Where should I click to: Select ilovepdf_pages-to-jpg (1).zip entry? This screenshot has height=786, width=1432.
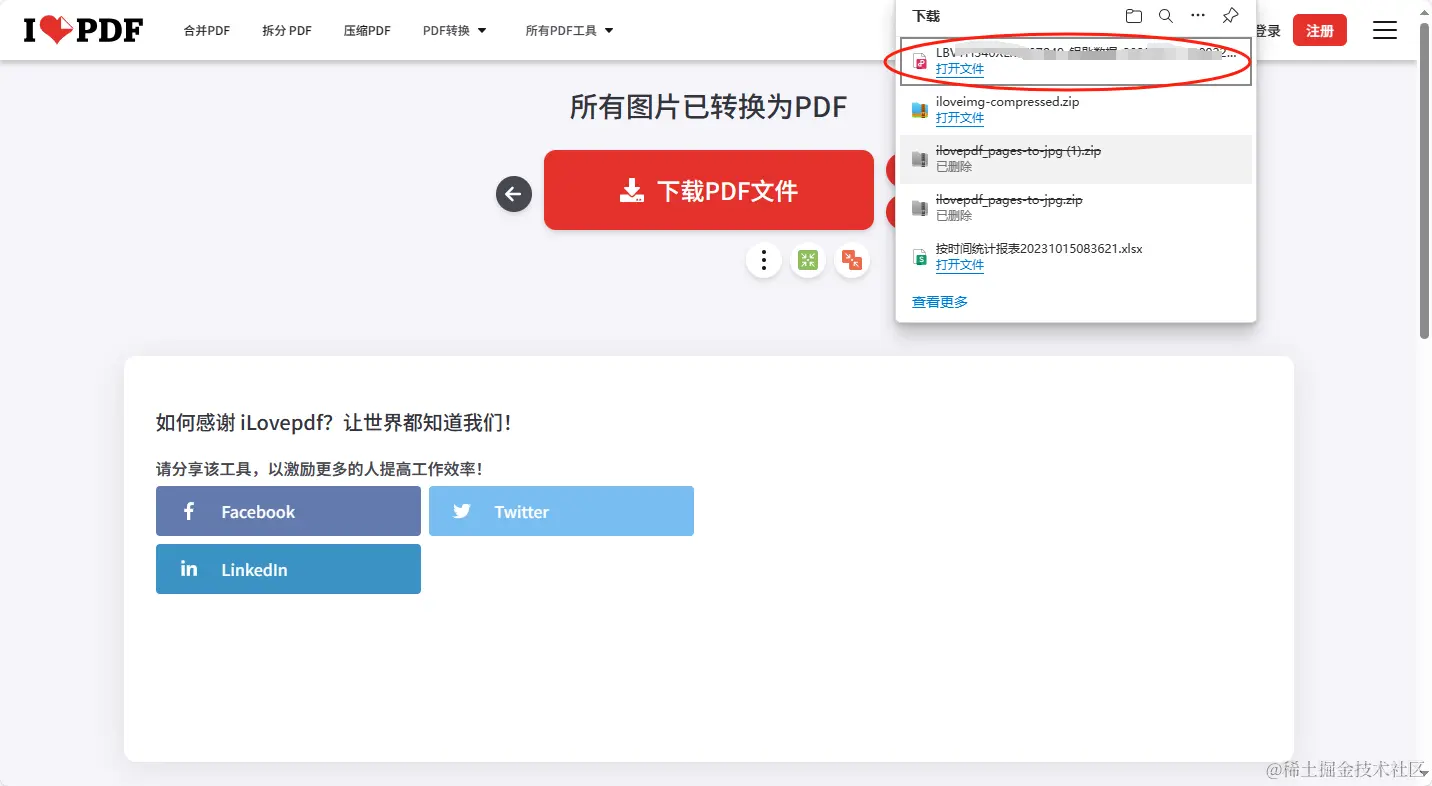1076,159
